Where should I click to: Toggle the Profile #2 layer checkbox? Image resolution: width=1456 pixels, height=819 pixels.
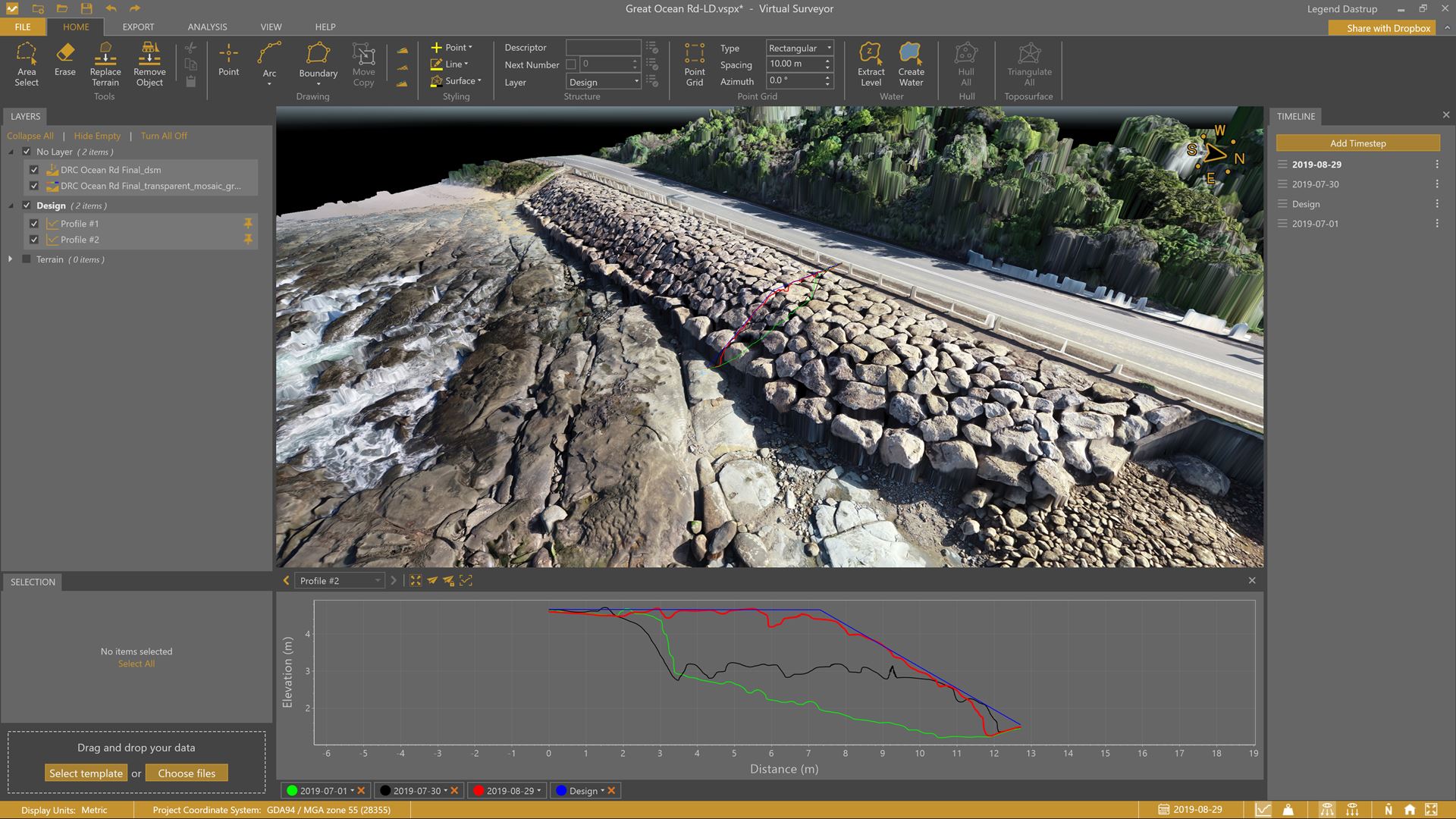(x=34, y=240)
